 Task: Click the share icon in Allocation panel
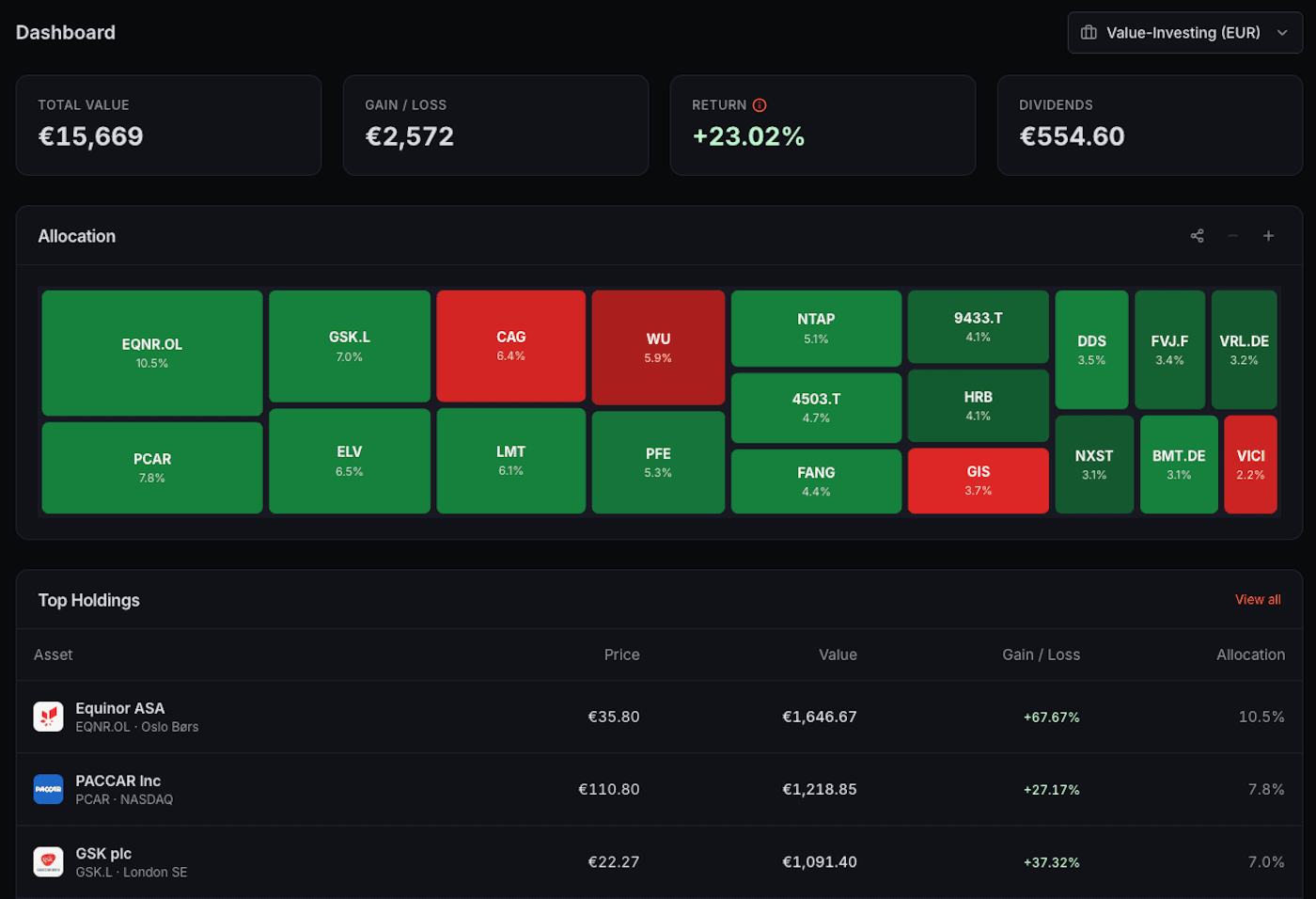tap(1197, 236)
